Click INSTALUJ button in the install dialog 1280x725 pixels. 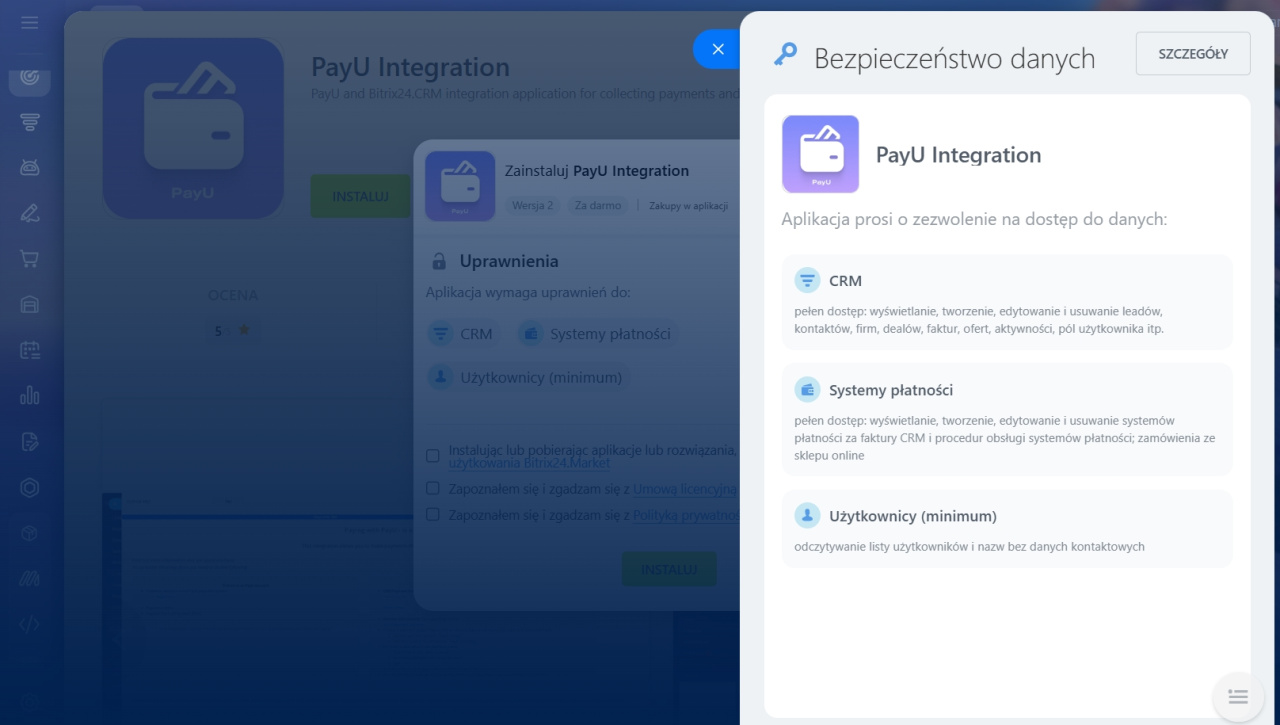(669, 569)
